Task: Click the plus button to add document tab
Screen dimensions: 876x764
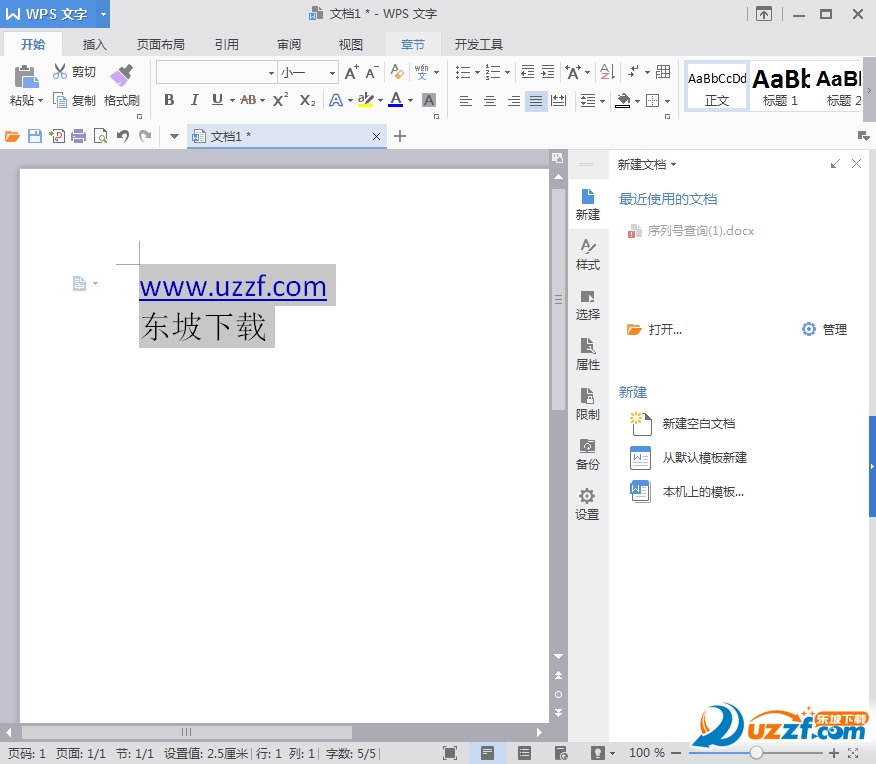Action: click(401, 136)
